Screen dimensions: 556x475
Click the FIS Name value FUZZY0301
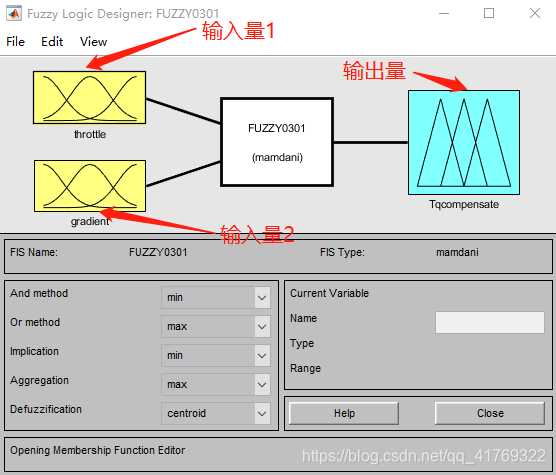coord(158,252)
